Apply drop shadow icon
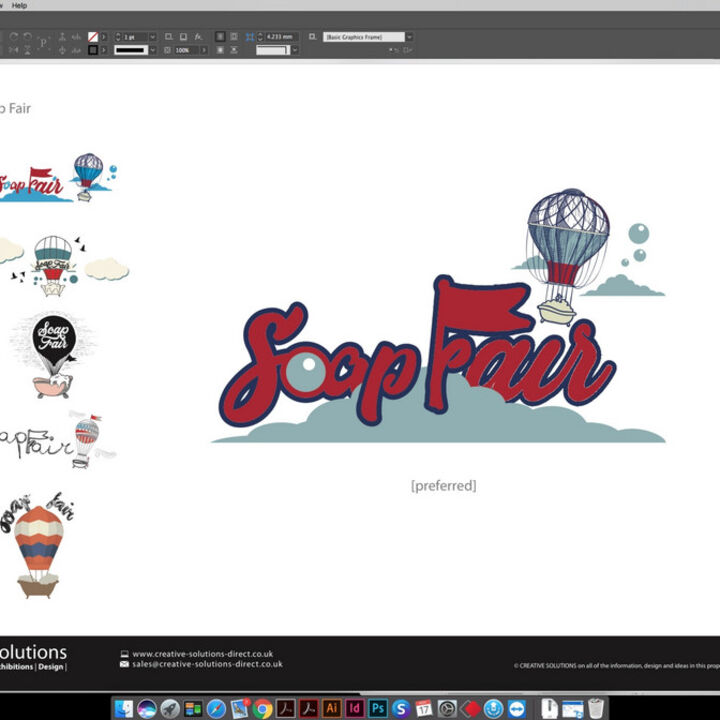This screenshot has width=720, height=720. (169, 36)
